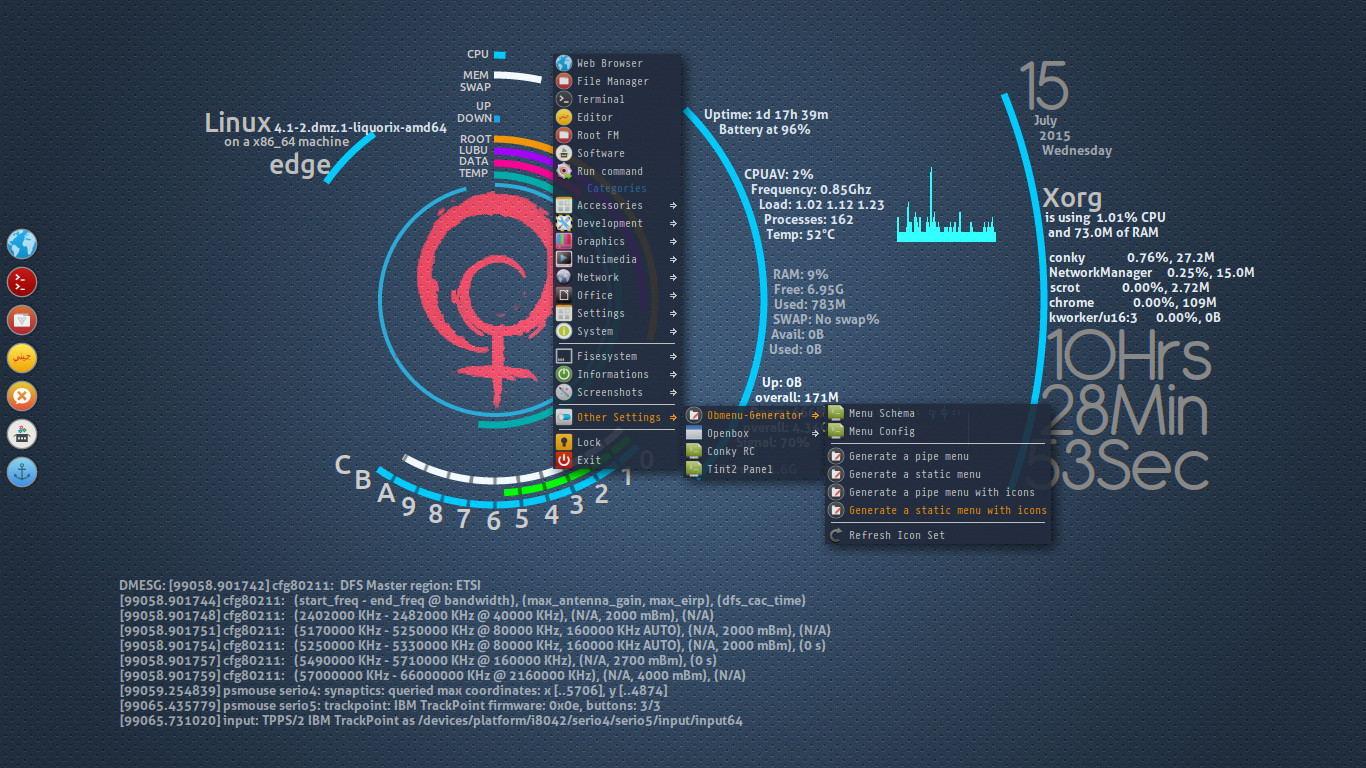Launch the yellow Geany dock icon

point(22,358)
